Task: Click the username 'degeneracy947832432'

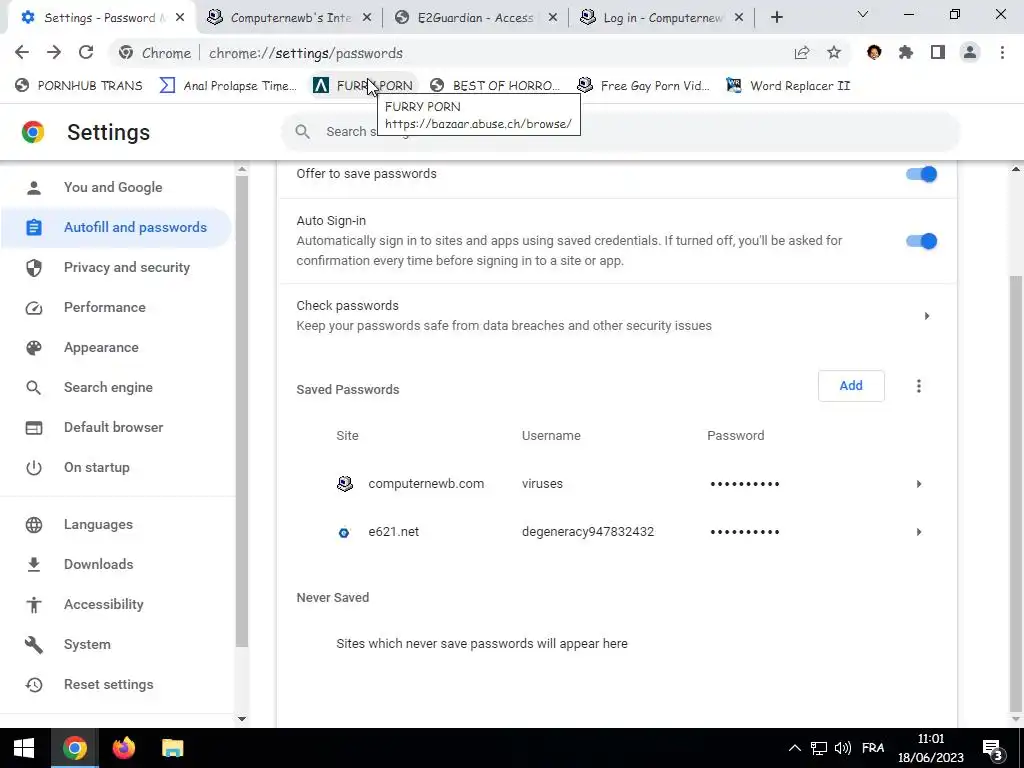Action: tap(588, 532)
